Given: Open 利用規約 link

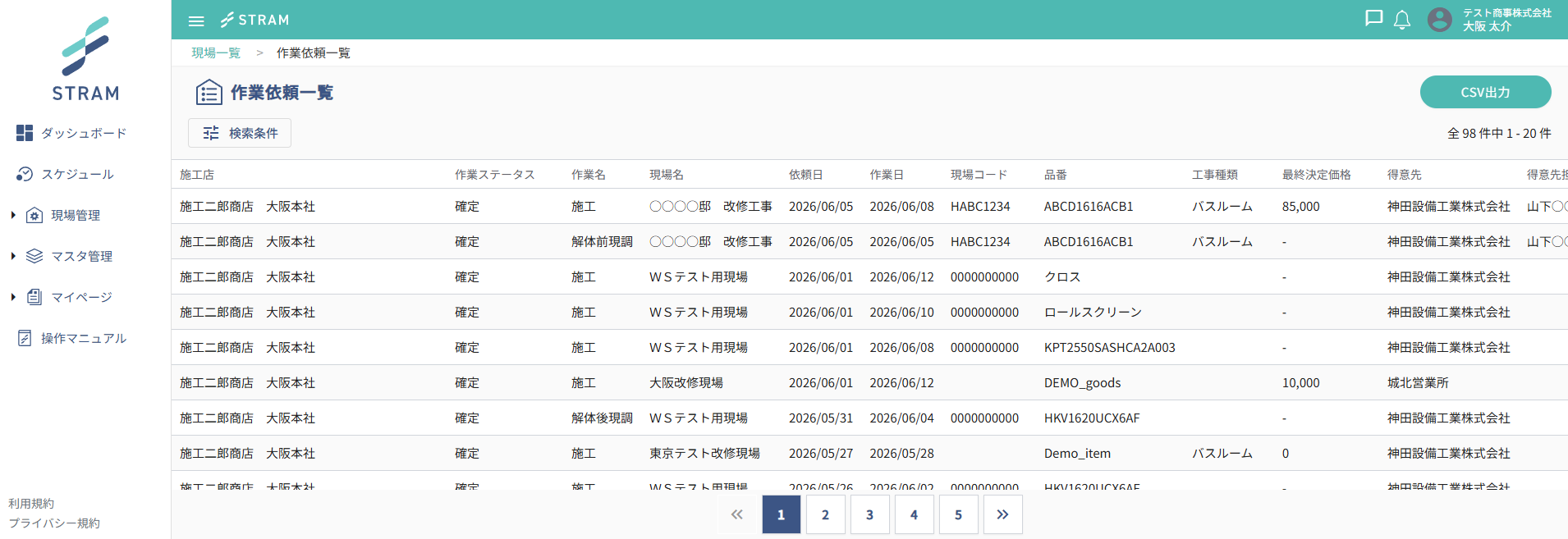Looking at the screenshot, I should pos(31,503).
